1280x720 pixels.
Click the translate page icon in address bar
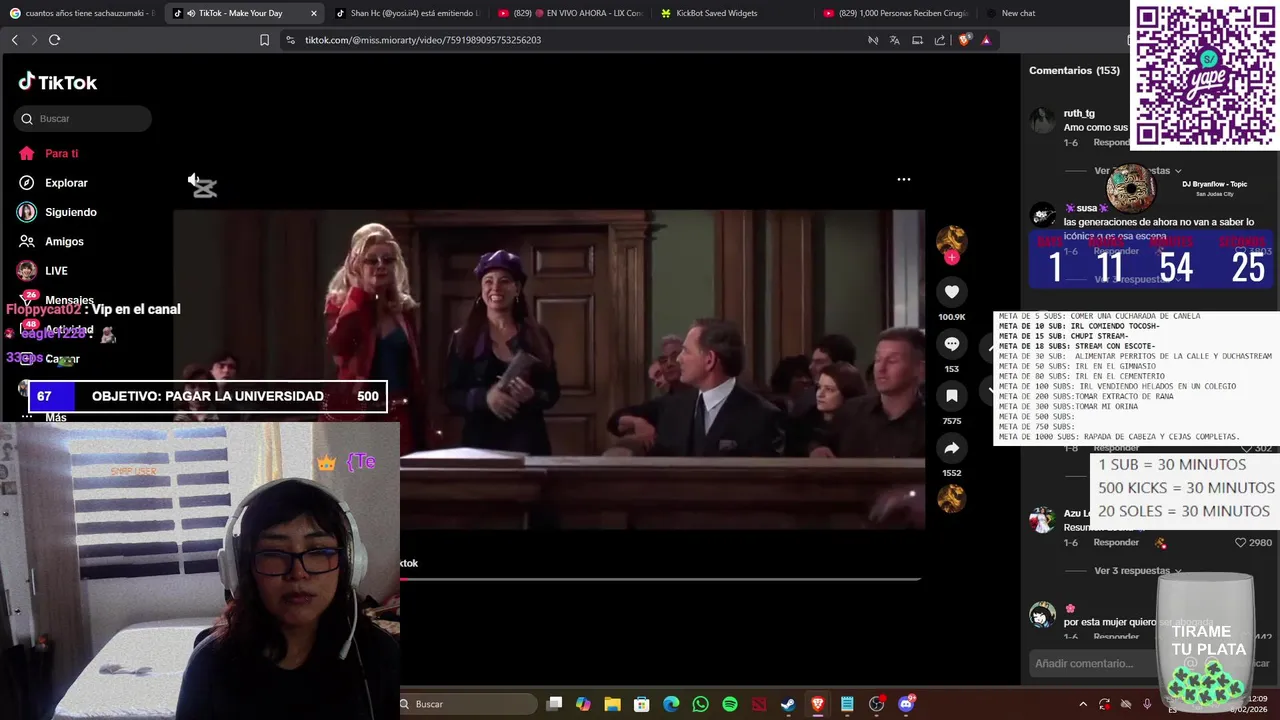pos(894,40)
